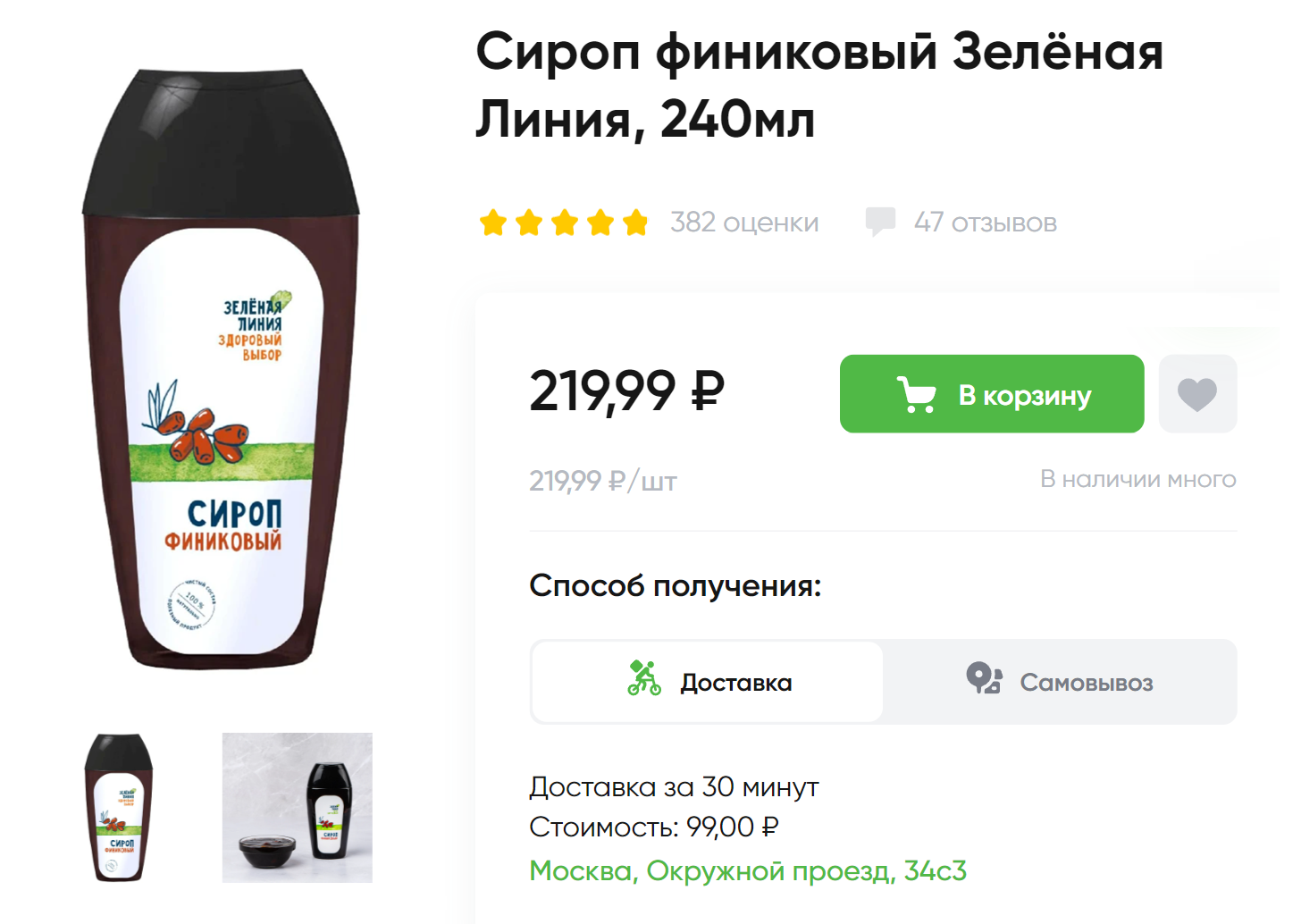Click the shopping cart icon in green button
Image resolution: width=1301 pixels, height=924 pixels.
pyautogui.click(x=917, y=394)
